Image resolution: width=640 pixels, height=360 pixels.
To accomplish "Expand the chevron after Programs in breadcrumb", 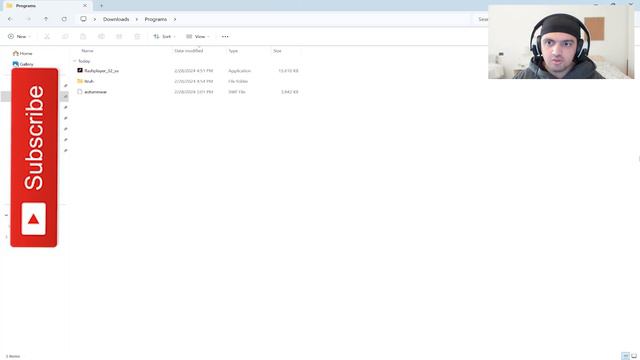I will pos(175,19).
